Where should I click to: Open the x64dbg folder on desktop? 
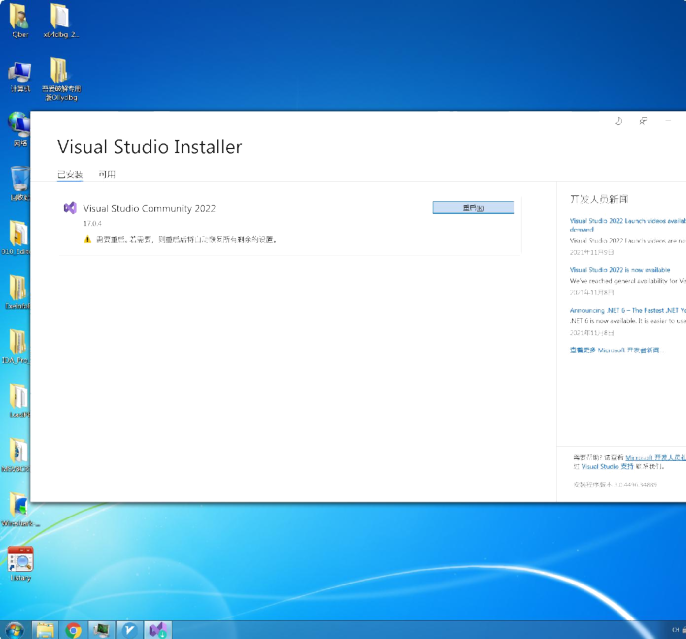pyautogui.click(x=61, y=21)
